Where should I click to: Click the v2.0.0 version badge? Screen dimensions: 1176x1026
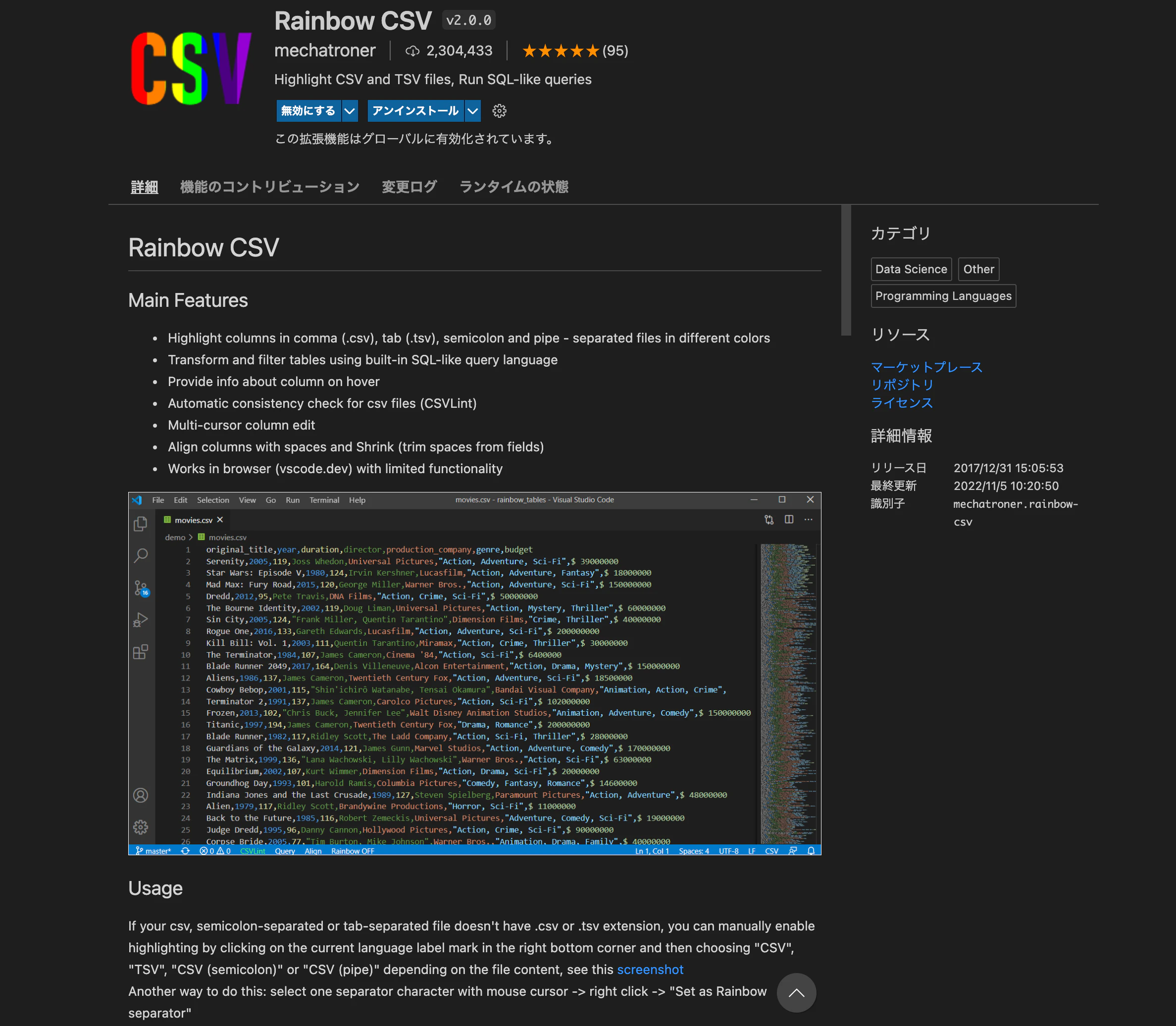coord(468,21)
